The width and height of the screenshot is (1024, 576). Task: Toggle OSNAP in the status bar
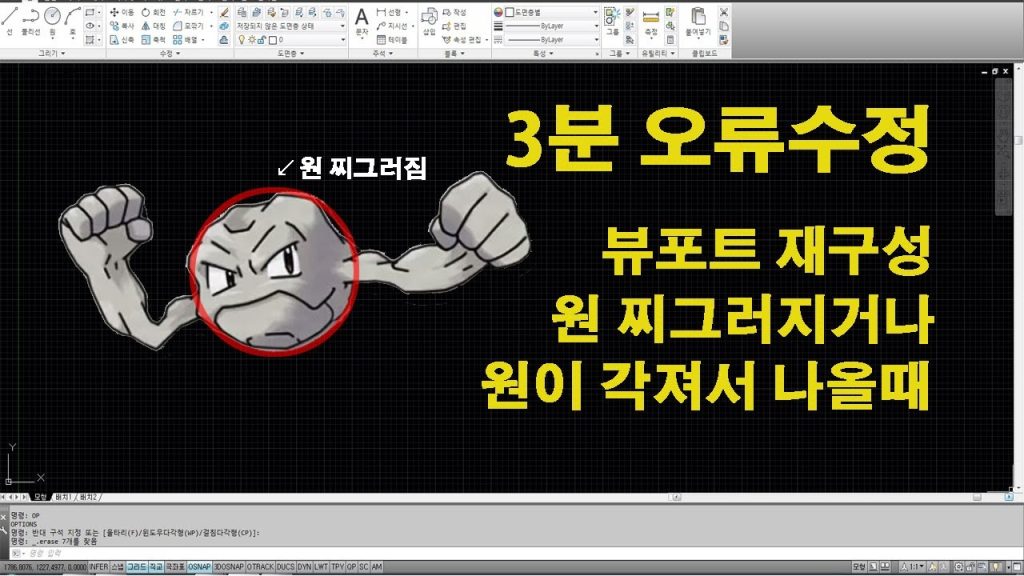(199, 567)
